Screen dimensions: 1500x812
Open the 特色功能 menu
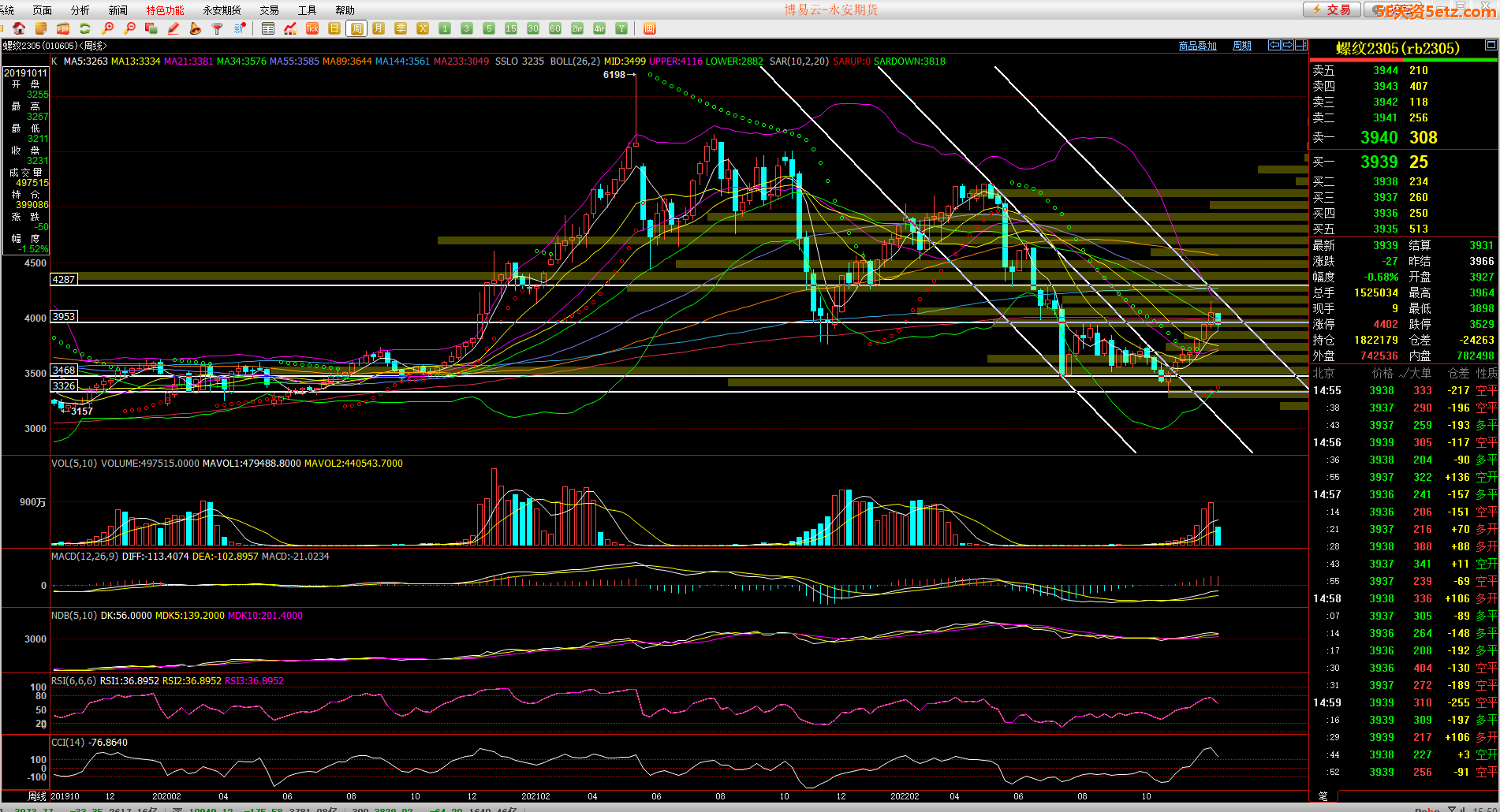(x=165, y=10)
